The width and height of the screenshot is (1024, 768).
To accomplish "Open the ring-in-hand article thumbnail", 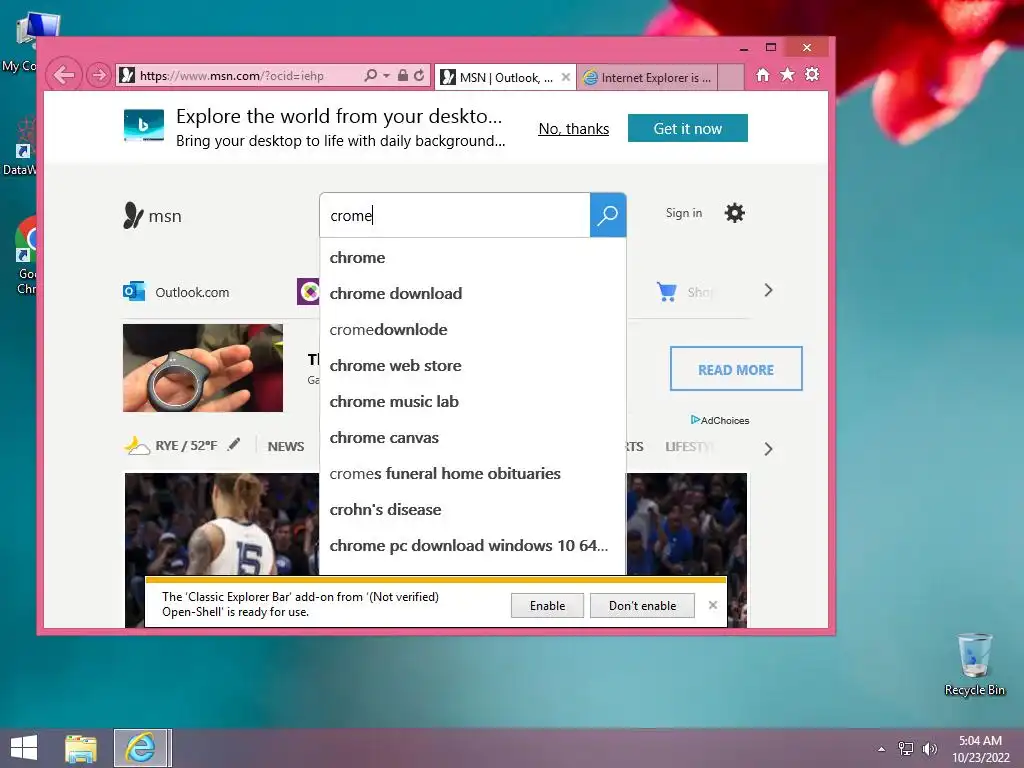I will tap(203, 368).
